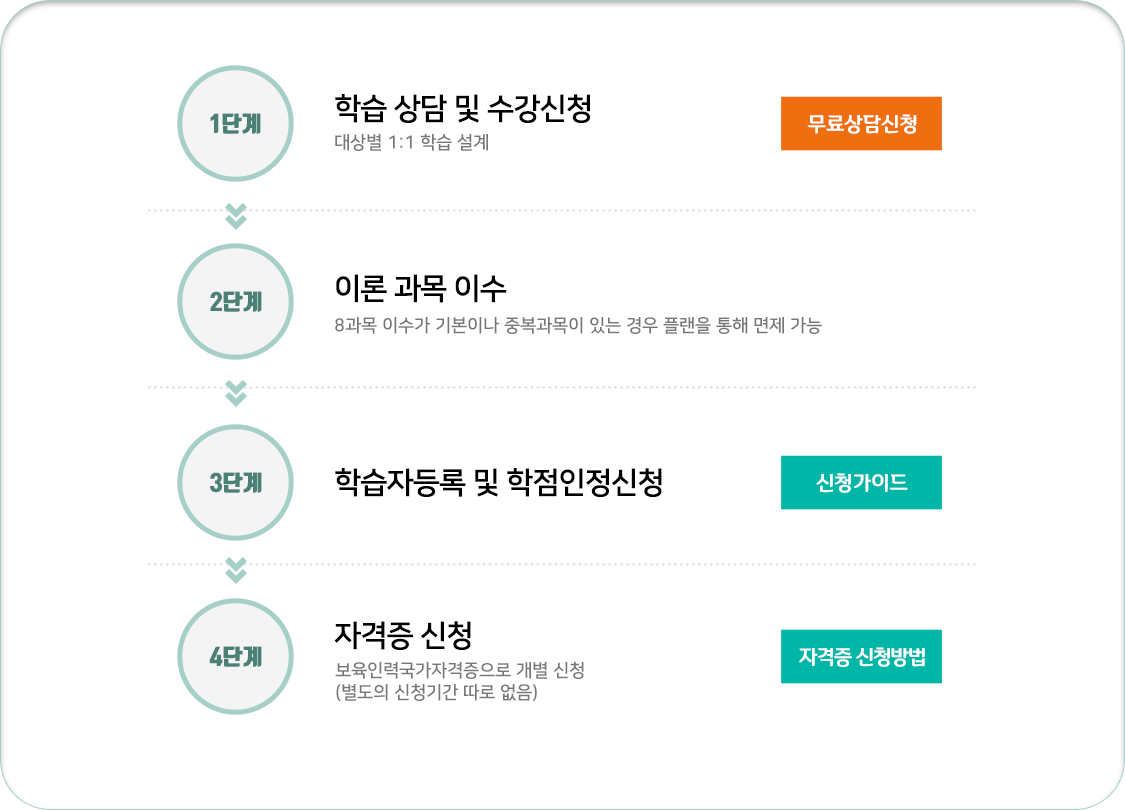Click the 1단계 step circle
This screenshot has width=1125, height=810.
[x=235, y=123]
